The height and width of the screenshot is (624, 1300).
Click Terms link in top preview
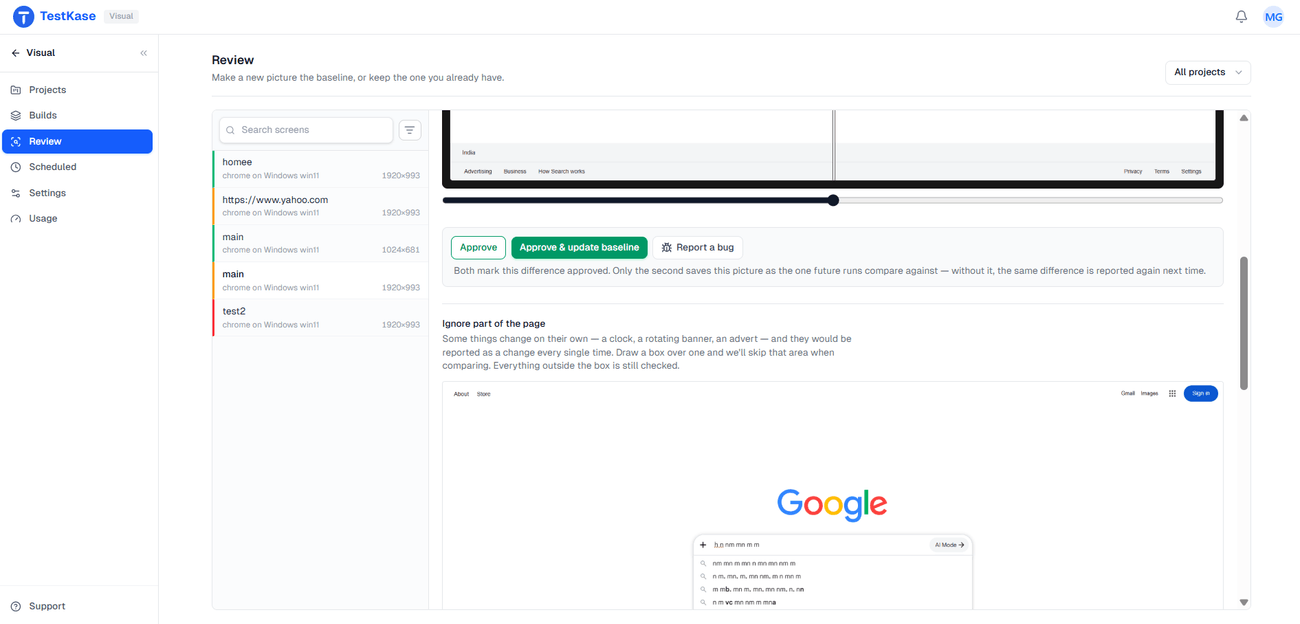pos(1161,172)
